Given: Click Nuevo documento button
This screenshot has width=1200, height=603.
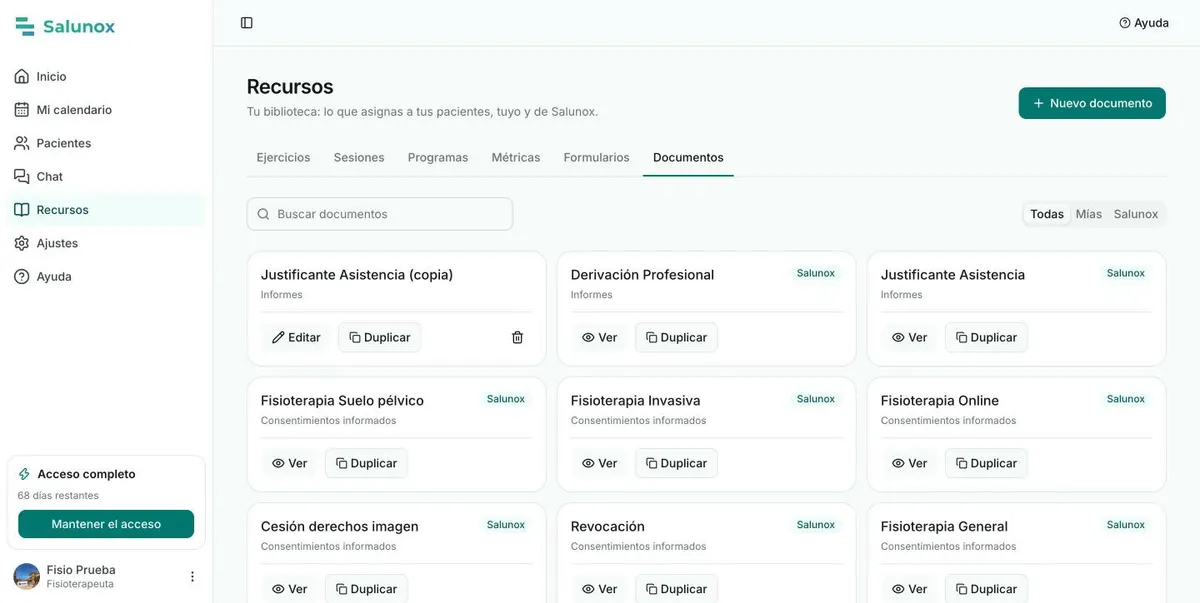Looking at the screenshot, I should coord(1092,103).
